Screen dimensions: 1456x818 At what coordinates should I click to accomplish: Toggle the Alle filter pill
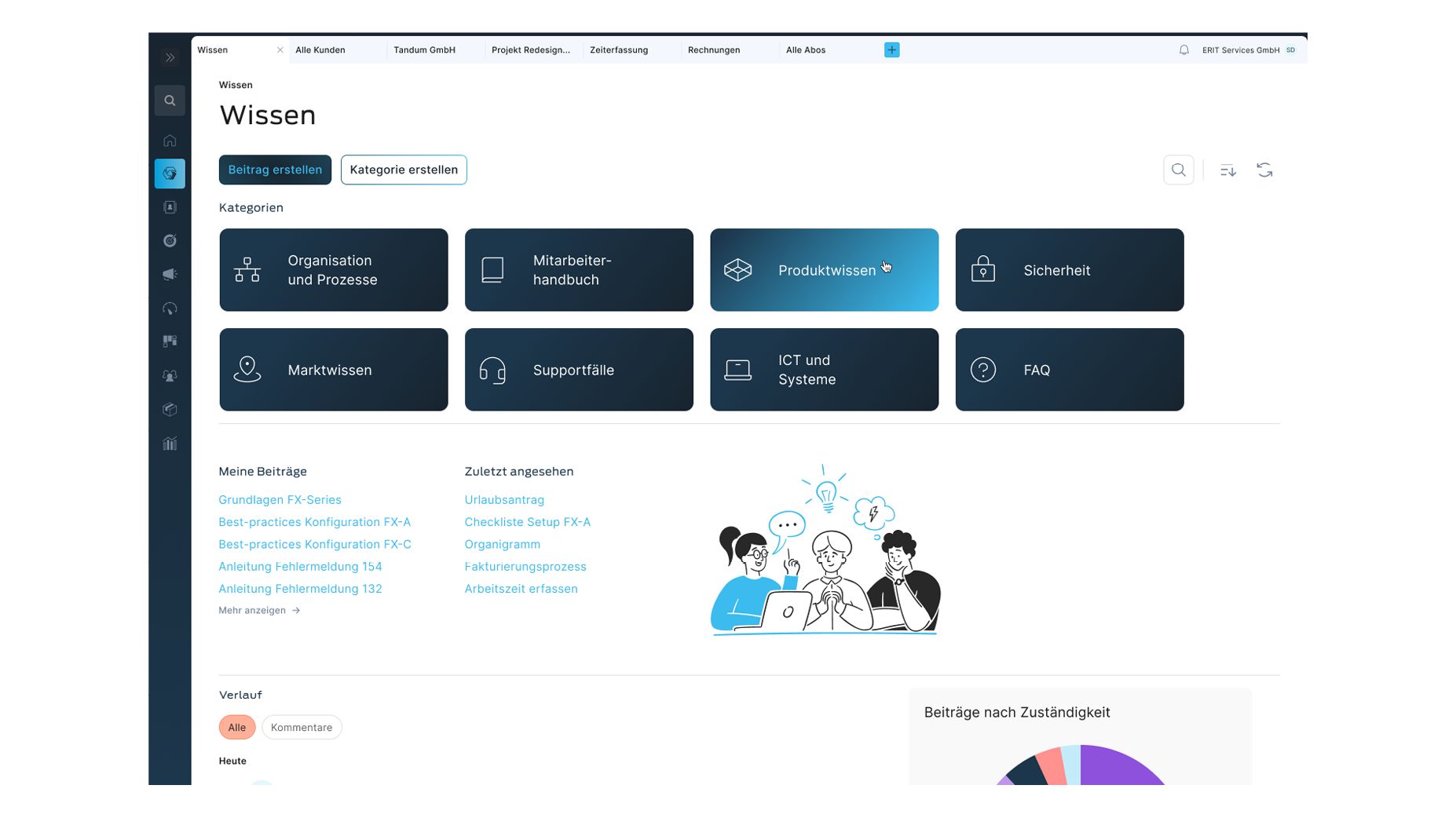(x=236, y=727)
